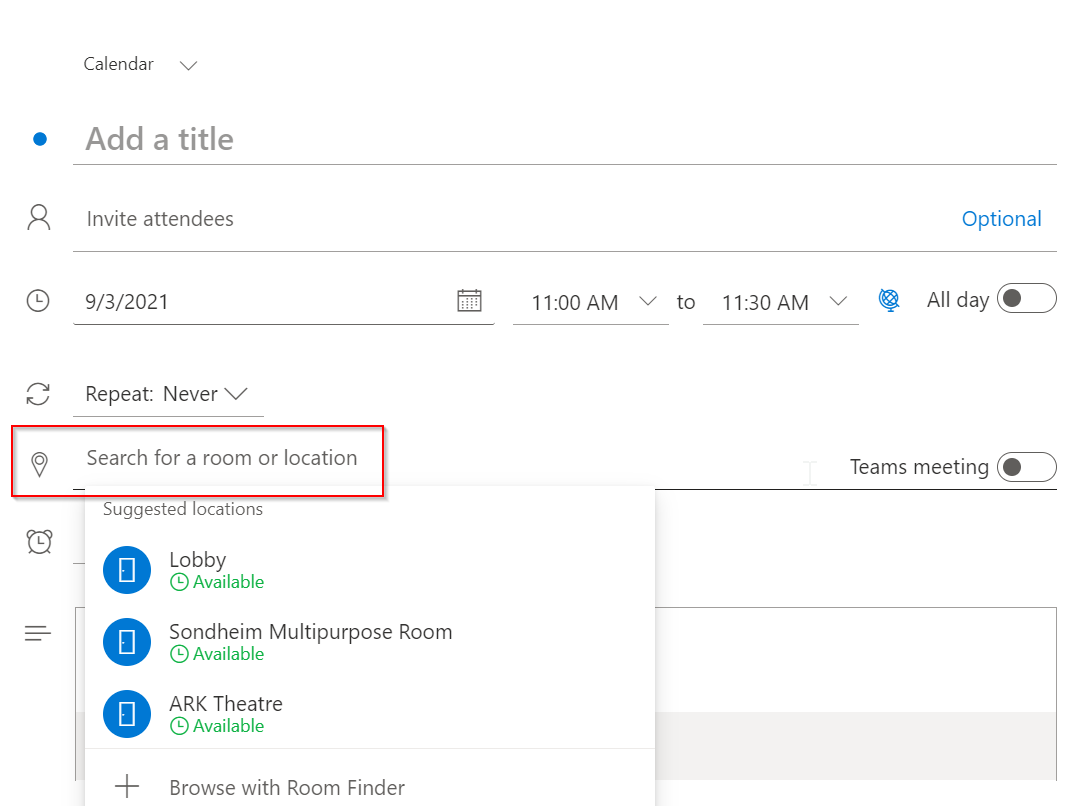Click the blue category dot beside title
Viewport: 1092px width, 806px height.
point(40,139)
